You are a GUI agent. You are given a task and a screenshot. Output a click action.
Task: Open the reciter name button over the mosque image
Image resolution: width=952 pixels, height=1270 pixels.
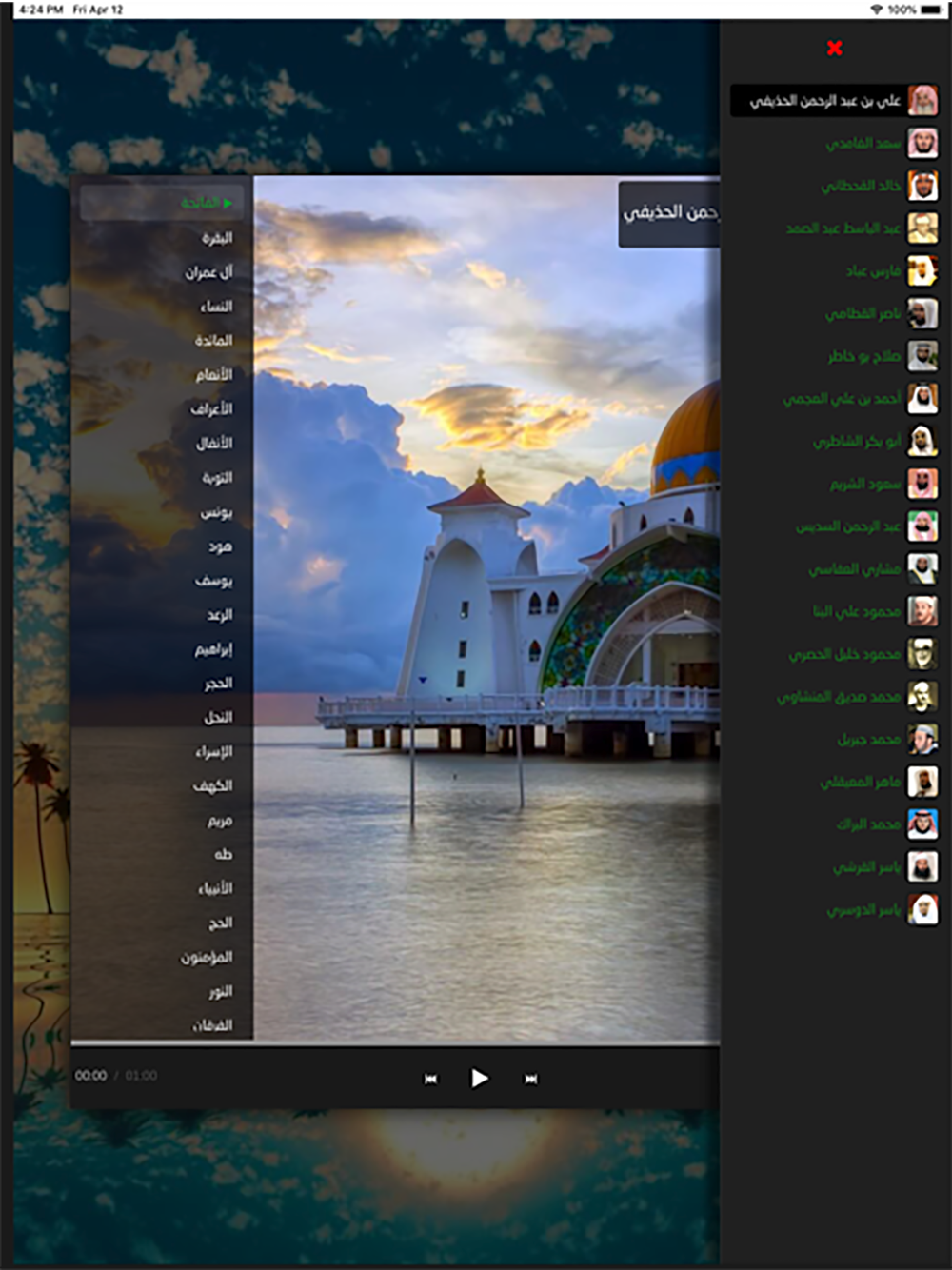pos(669,214)
